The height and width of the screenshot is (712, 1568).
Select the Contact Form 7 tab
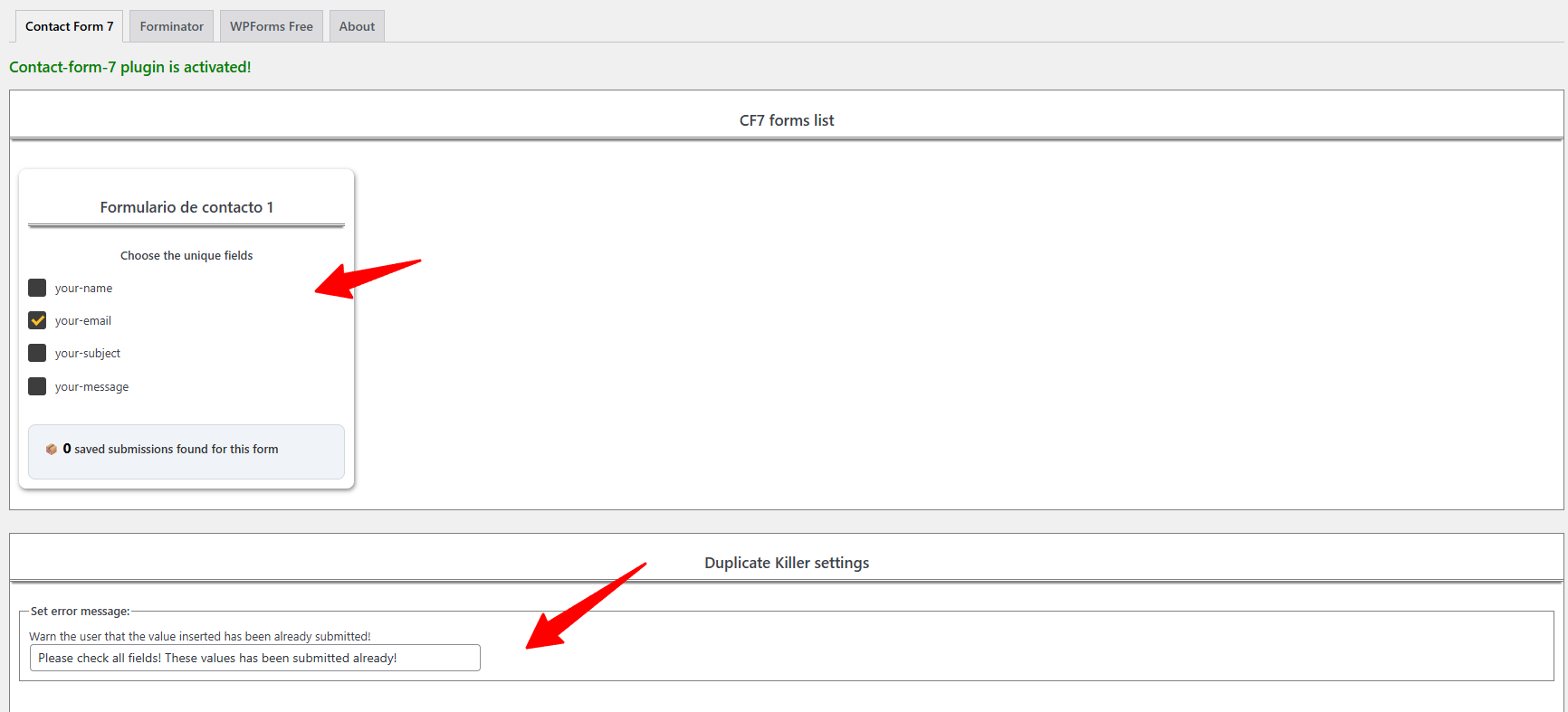click(70, 26)
